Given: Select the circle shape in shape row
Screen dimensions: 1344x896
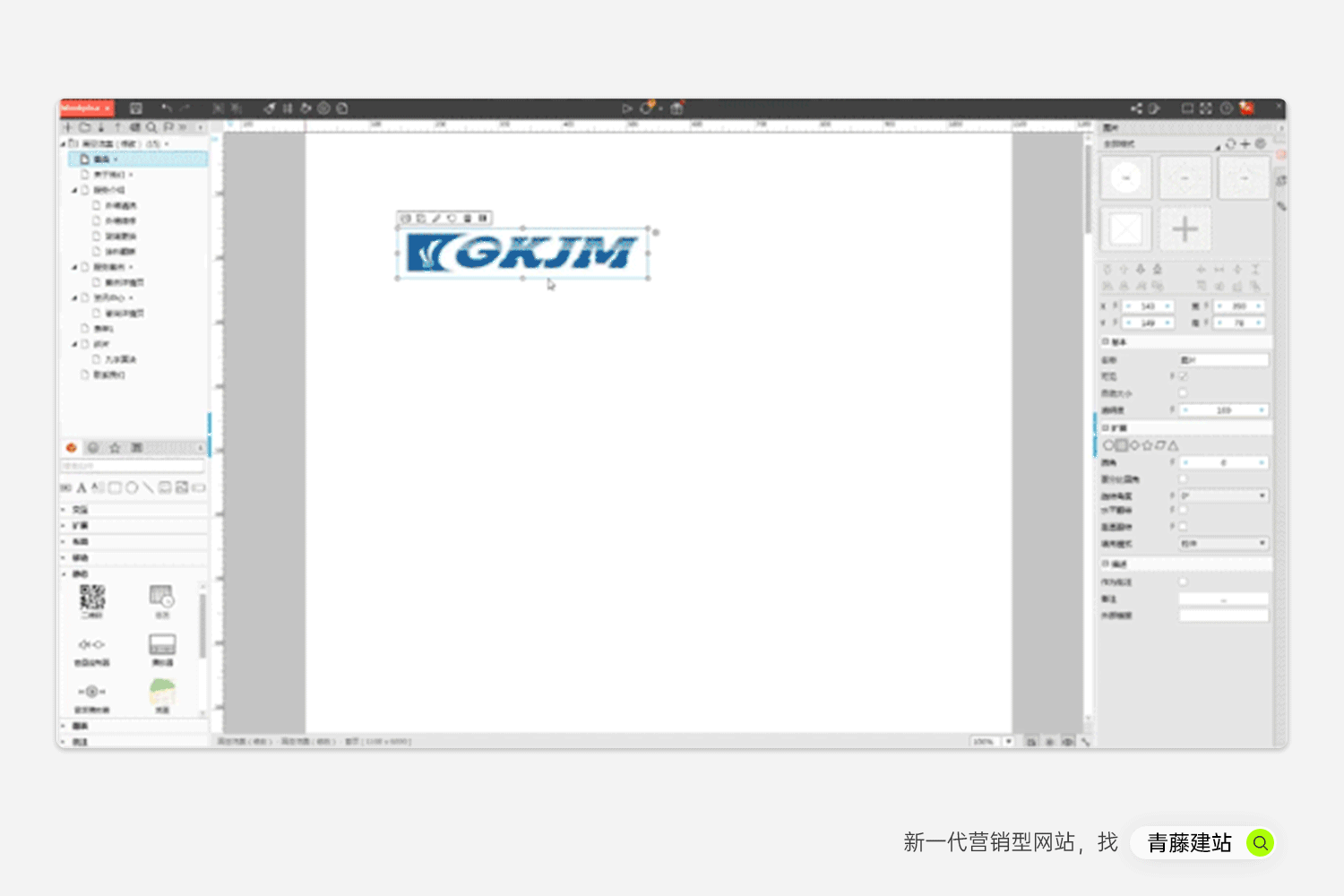Looking at the screenshot, I should (1108, 445).
